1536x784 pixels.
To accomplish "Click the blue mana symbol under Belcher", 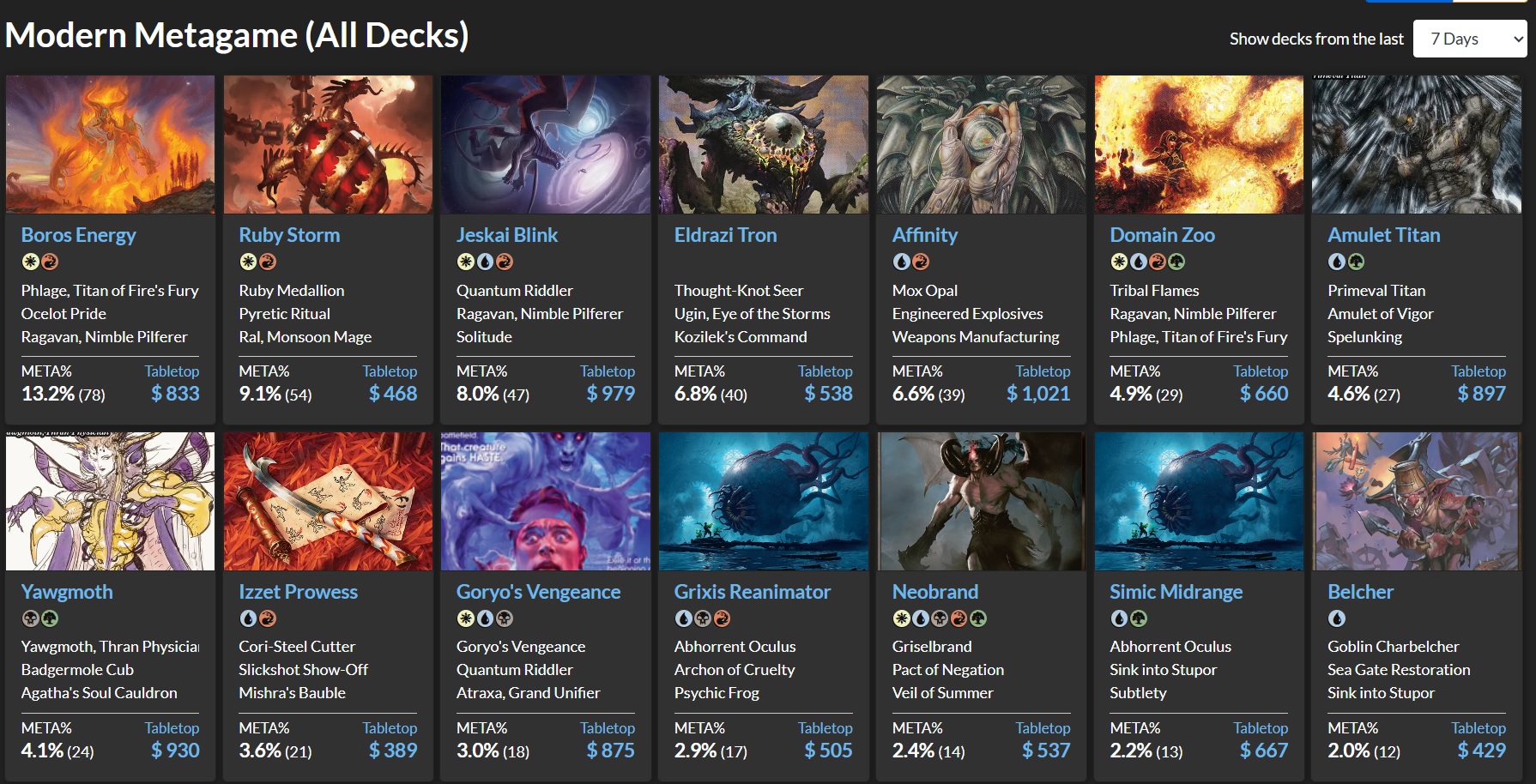I will (x=1337, y=618).
